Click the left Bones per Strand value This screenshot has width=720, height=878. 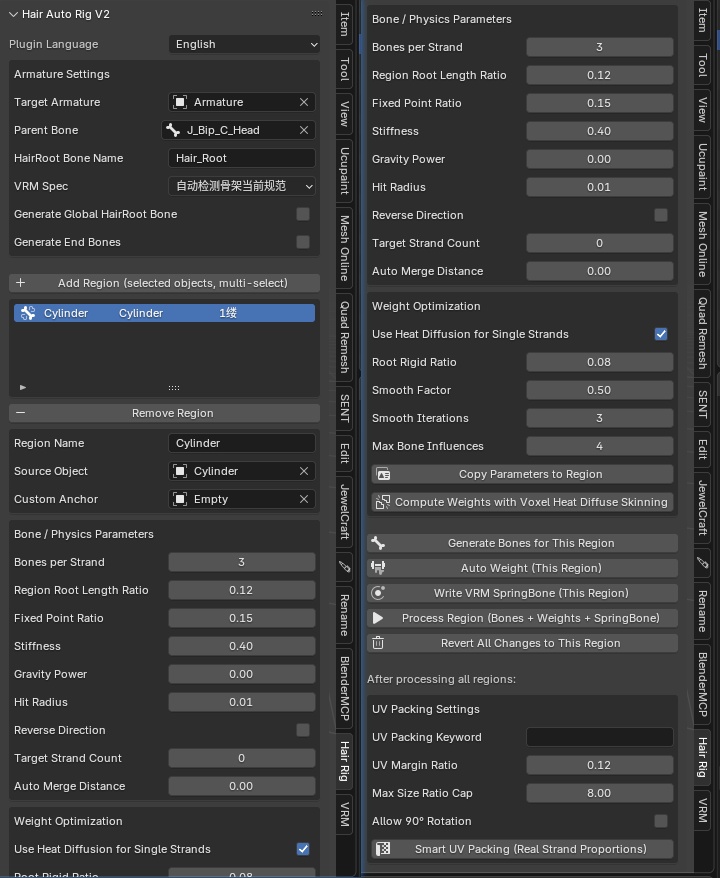(x=242, y=562)
